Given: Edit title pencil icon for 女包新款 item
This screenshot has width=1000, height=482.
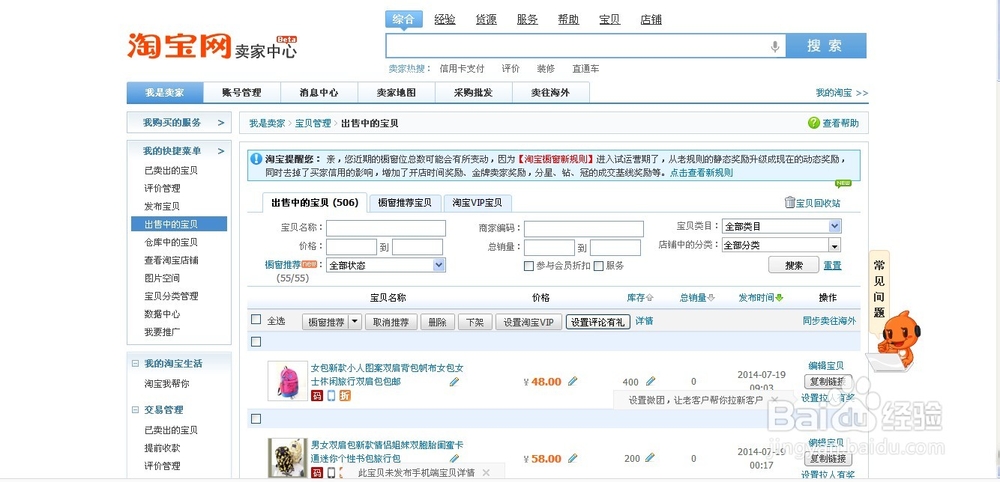Looking at the screenshot, I should (x=454, y=382).
